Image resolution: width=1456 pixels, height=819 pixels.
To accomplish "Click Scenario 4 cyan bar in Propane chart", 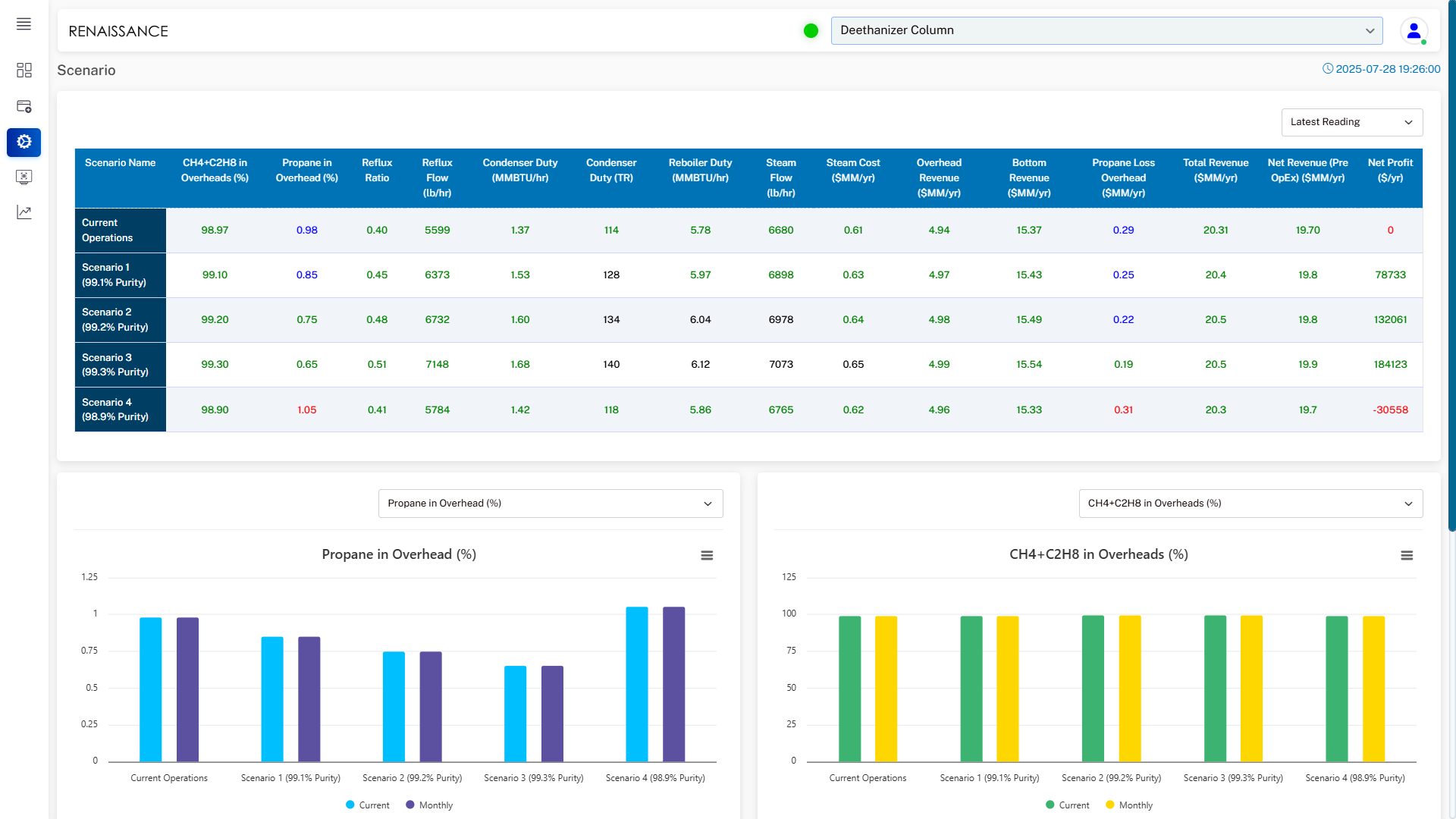I will coord(636,682).
